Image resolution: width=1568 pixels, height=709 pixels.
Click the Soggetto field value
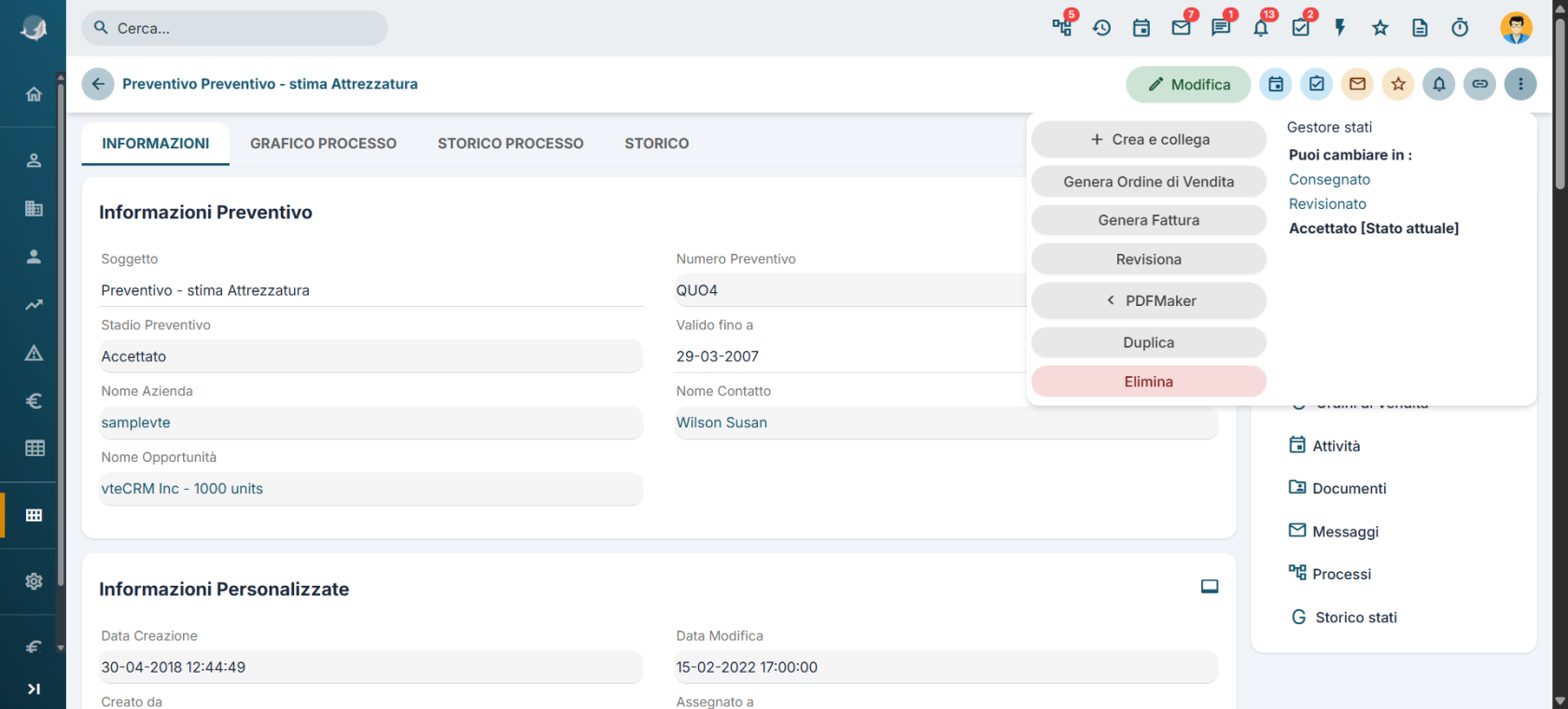pos(371,290)
